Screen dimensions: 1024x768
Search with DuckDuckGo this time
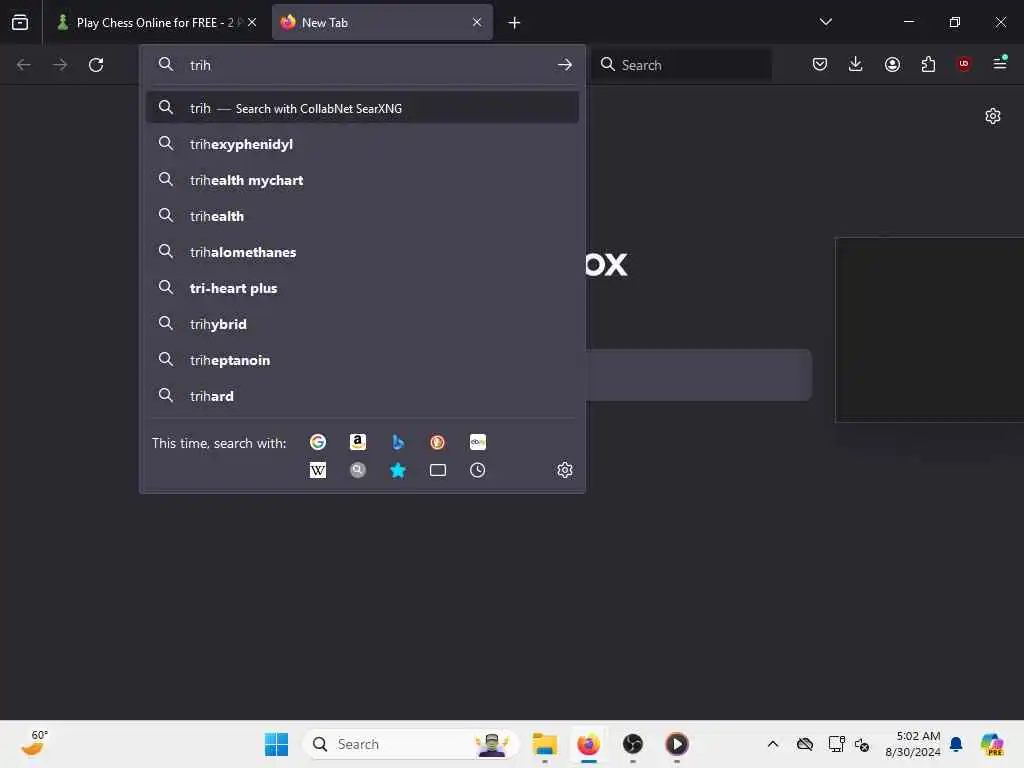coord(438,442)
